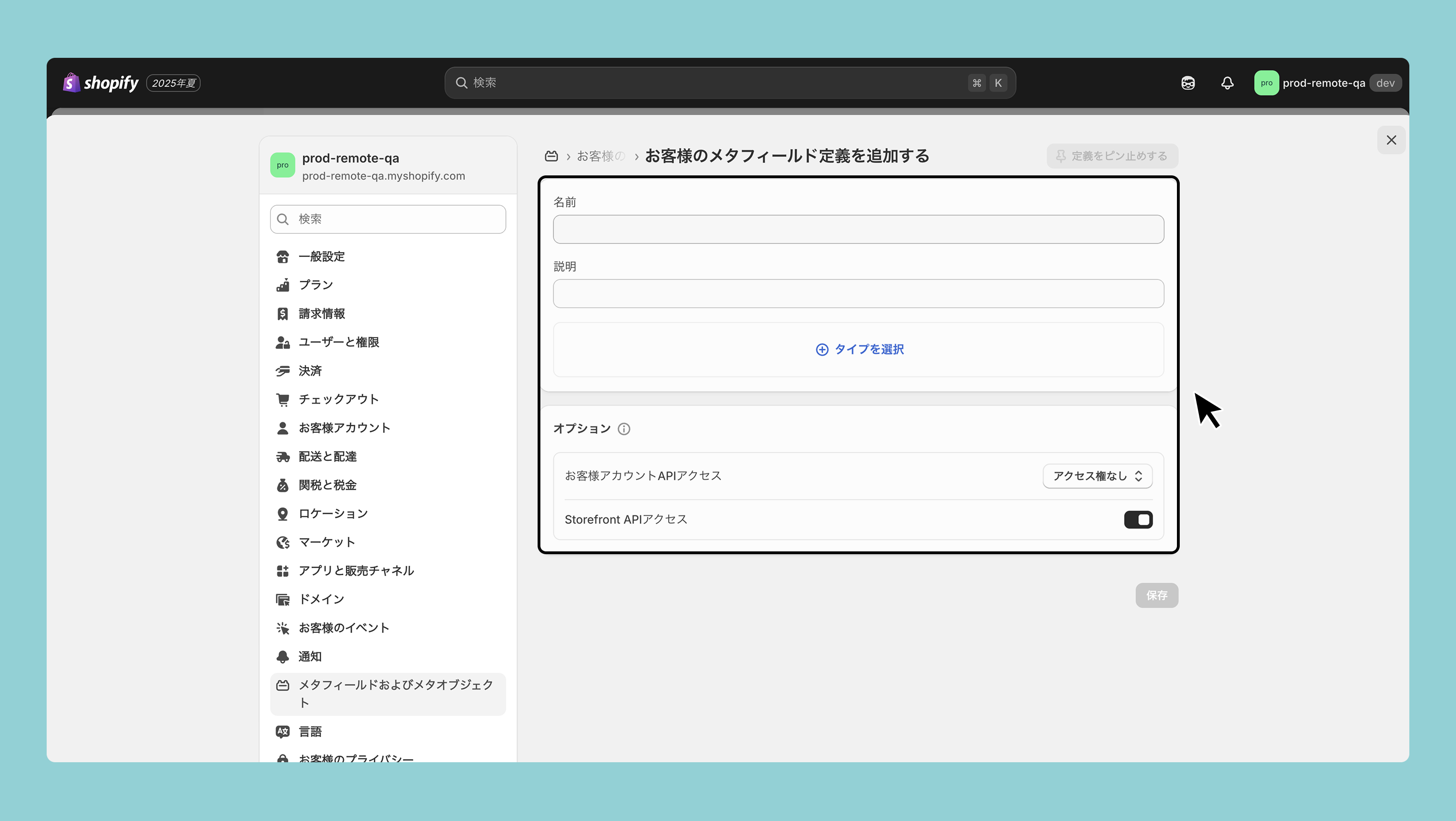Open the notifications bell icon
Viewport: 1456px width, 821px height.
1227,83
